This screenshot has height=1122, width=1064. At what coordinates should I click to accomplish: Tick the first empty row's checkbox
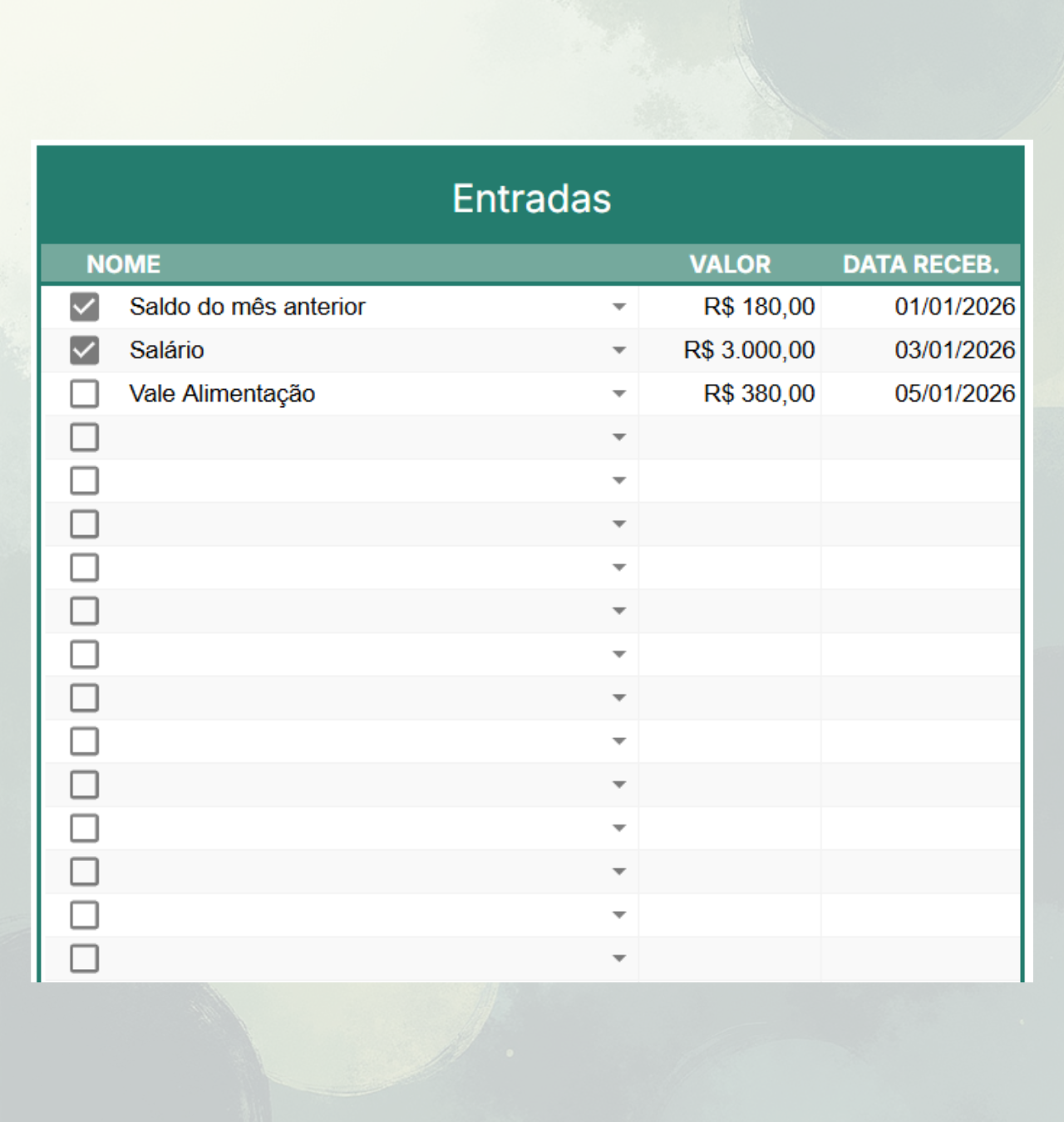84,437
